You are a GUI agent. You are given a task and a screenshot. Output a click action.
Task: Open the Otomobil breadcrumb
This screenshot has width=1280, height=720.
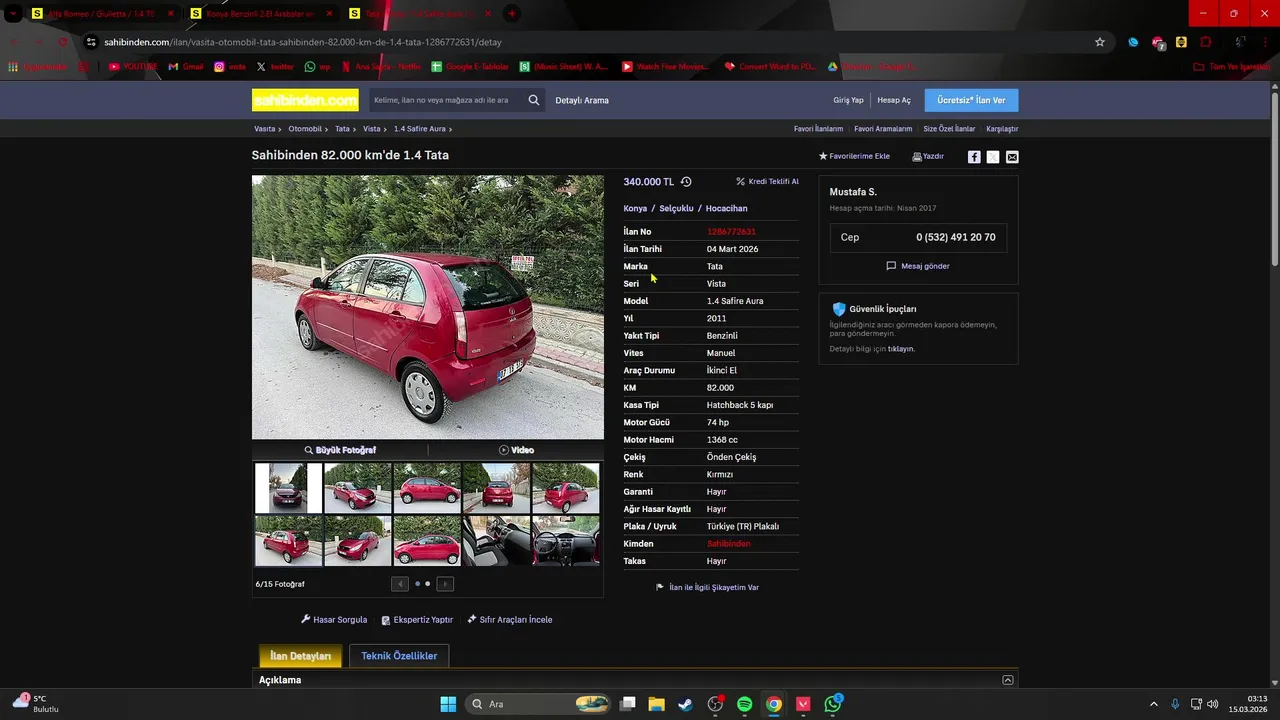coord(305,129)
